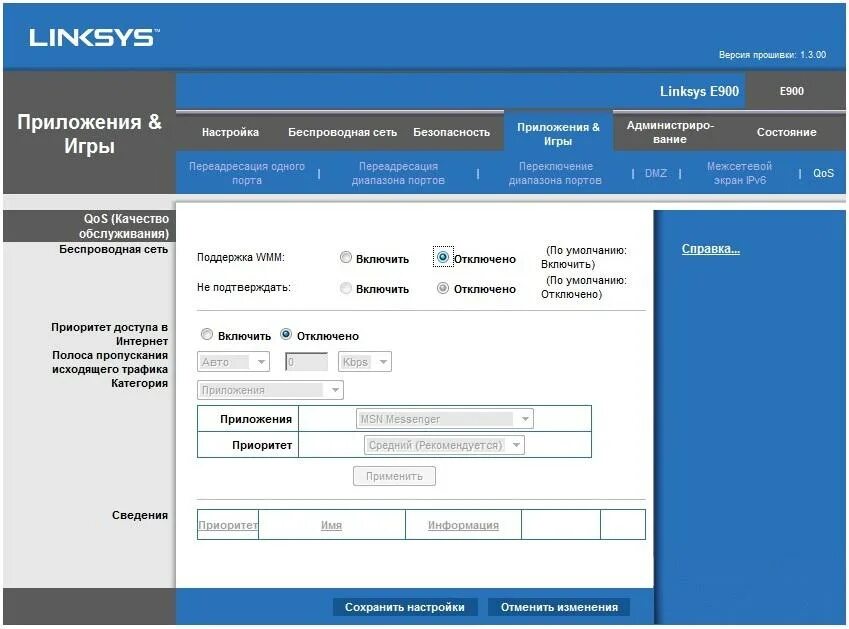Select Отключено for Не подтверждать
Screen dimensions: 849x629
coord(443,288)
